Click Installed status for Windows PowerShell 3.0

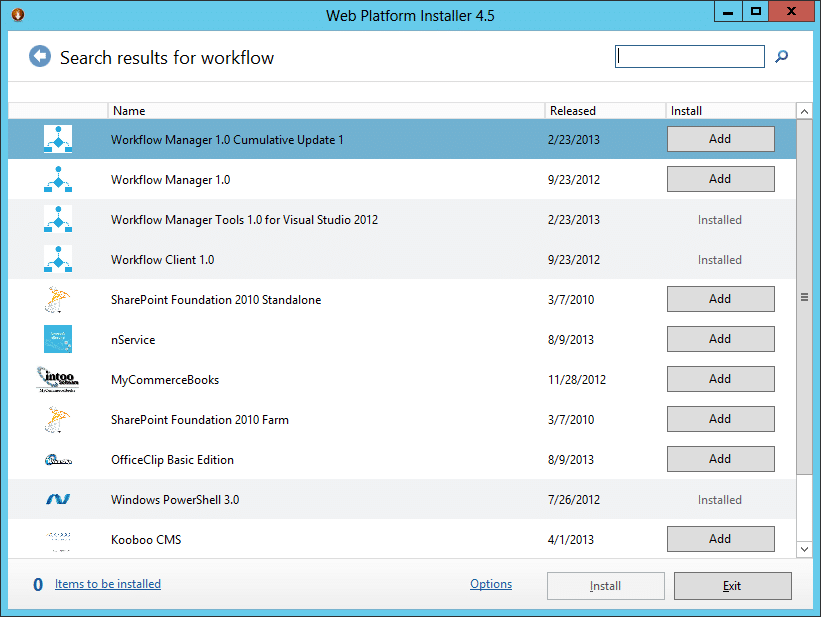pos(720,500)
